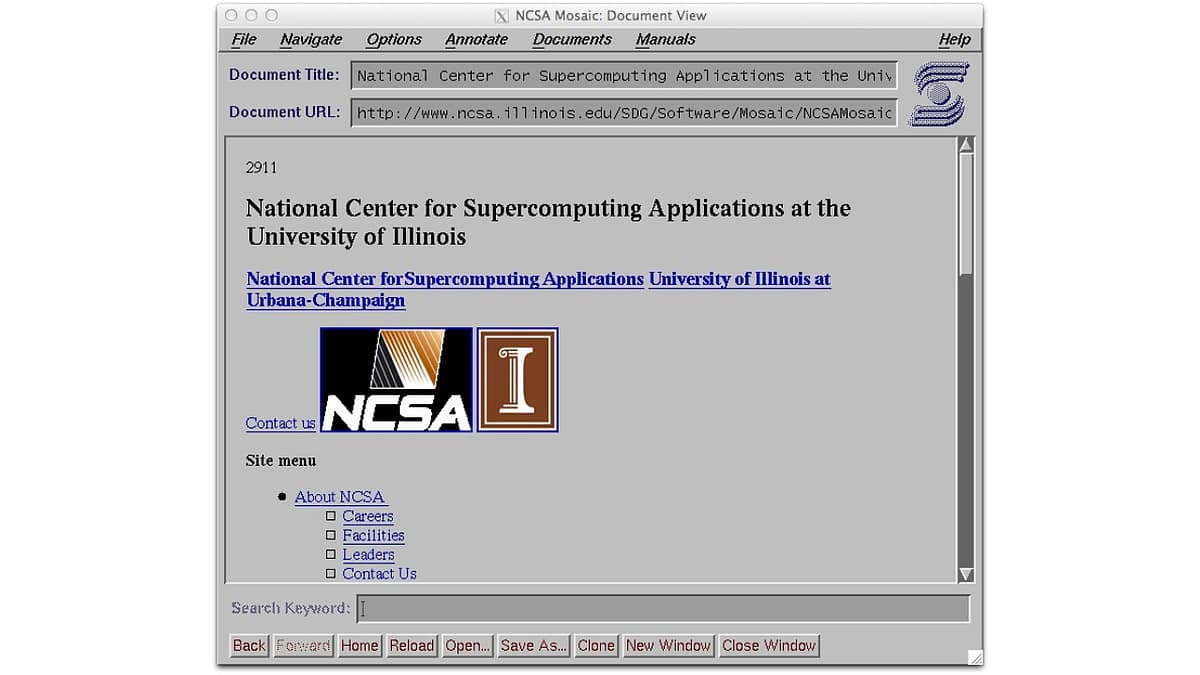The height and width of the screenshot is (675, 1200).
Task: Click the X11 icon in title bar
Action: point(502,16)
